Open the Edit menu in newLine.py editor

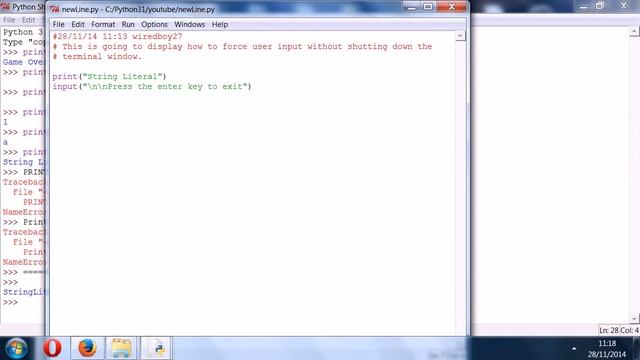point(78,24)
